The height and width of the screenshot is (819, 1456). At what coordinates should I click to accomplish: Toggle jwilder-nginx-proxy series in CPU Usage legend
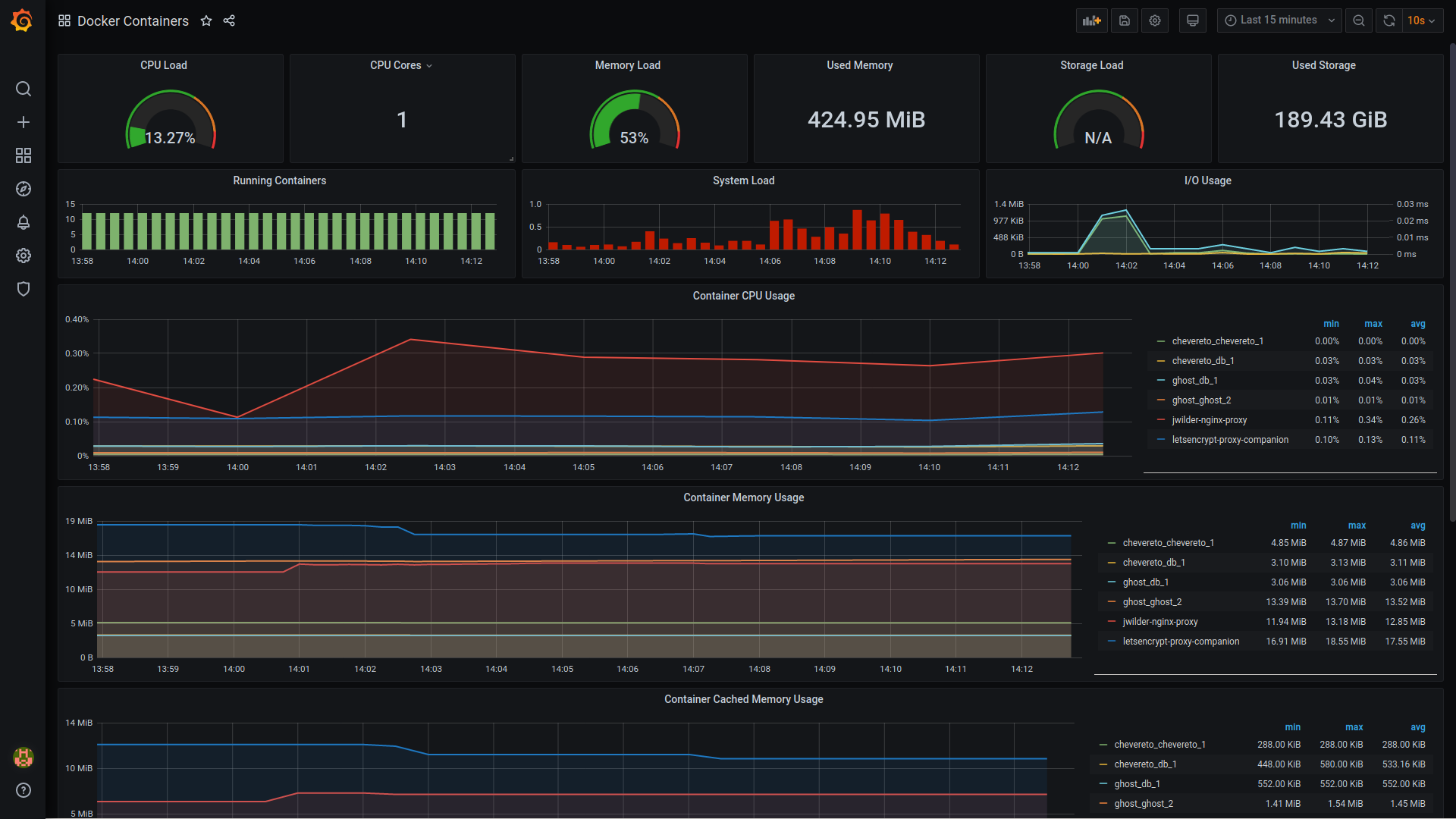[x=1209, y=419]
